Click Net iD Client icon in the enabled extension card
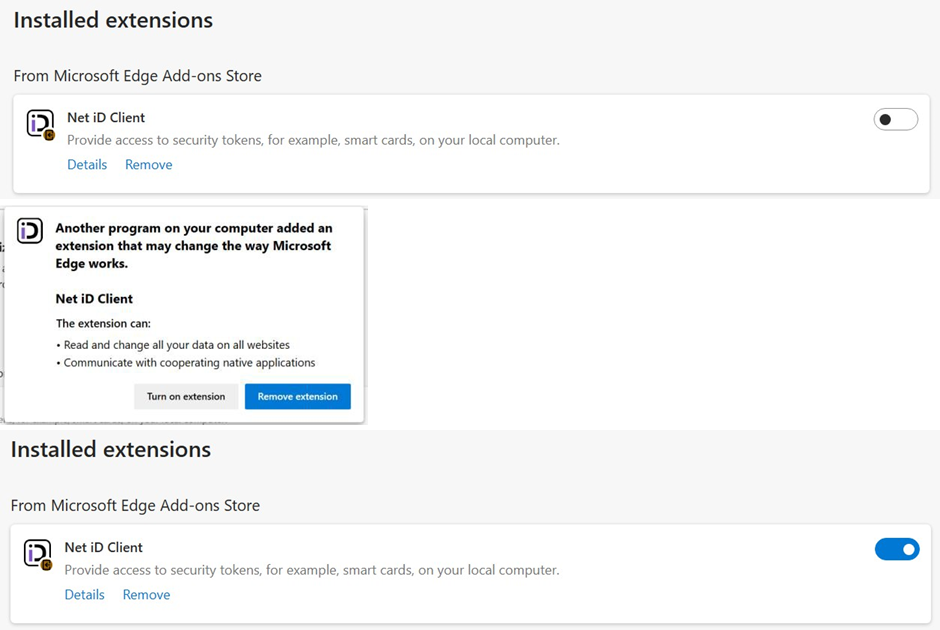940x630 pixels. 38,554
